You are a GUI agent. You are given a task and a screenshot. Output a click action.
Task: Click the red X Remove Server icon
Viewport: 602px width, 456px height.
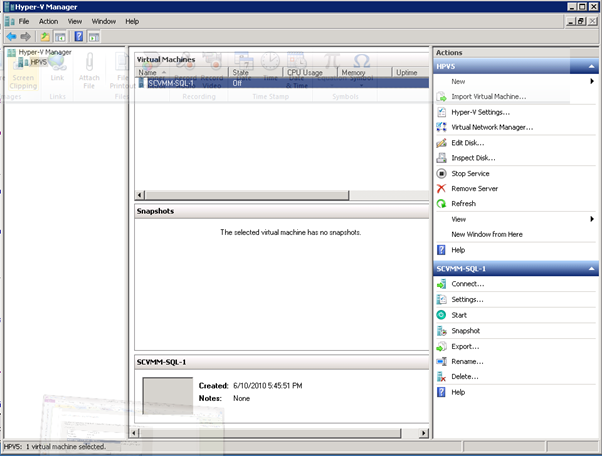(x=442, y=188)
